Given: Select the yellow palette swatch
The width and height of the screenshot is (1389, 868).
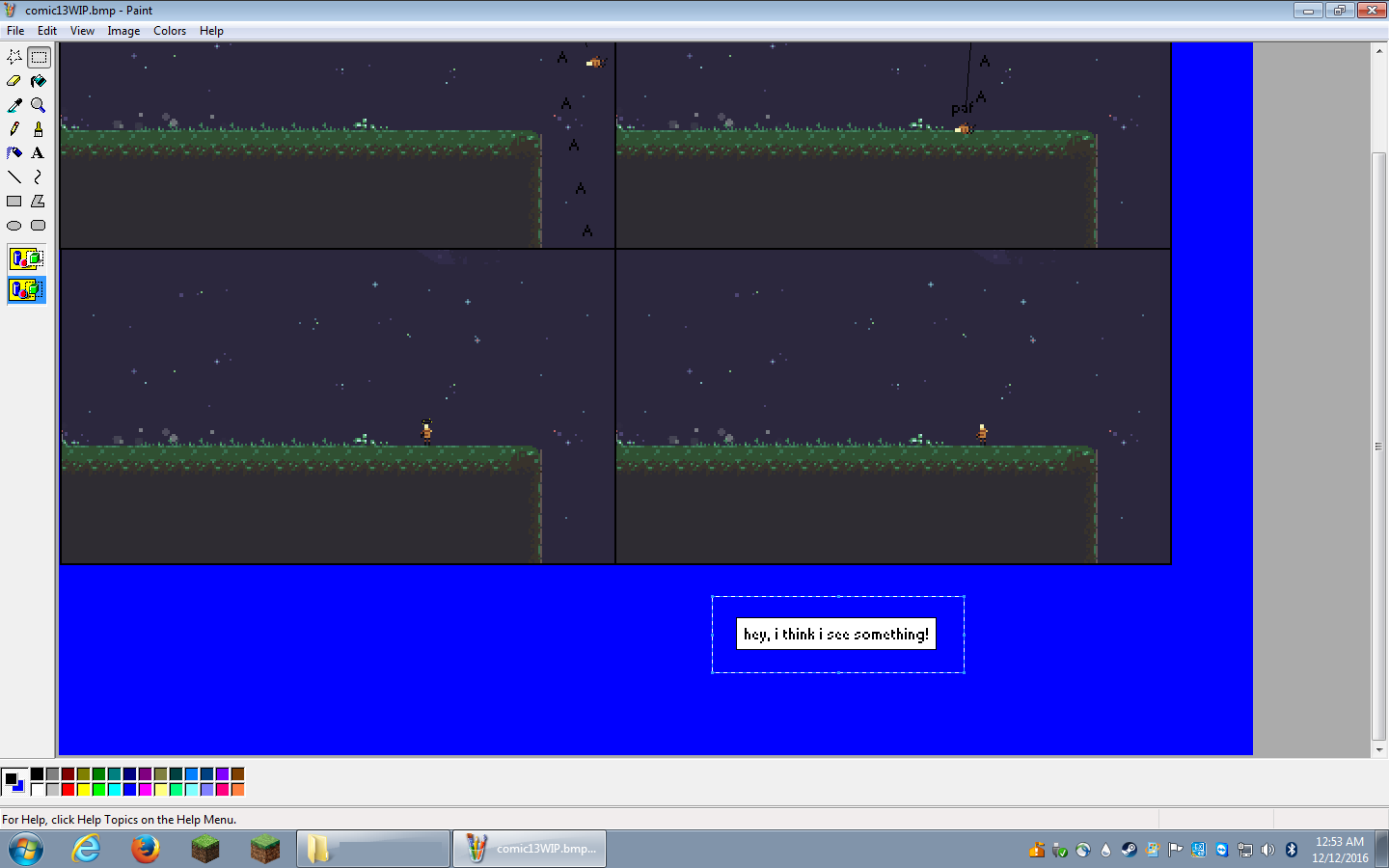Looking at the screenshot, I should 83,790.
